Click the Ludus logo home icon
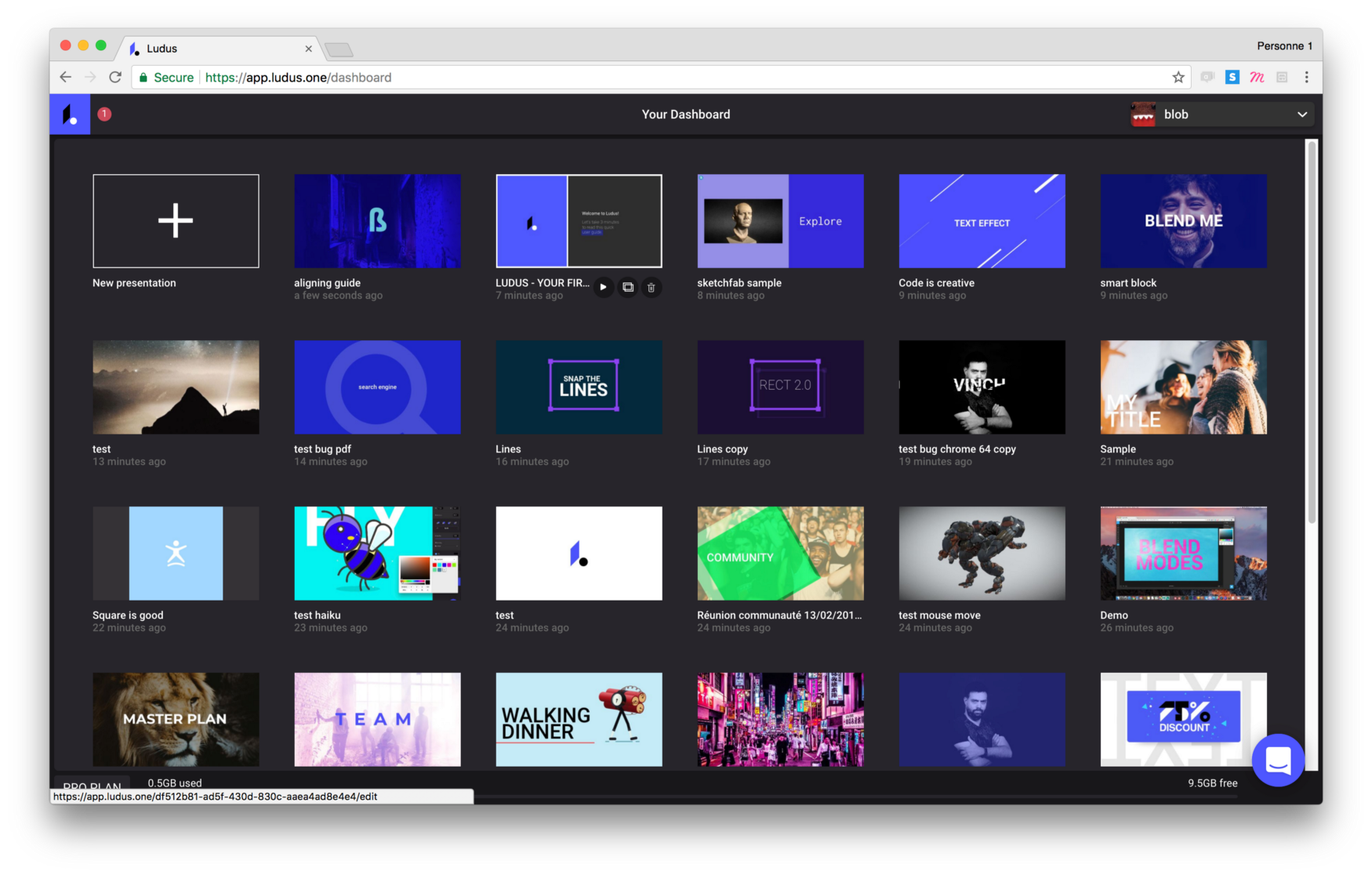The image size is (1372, 875). pyautogui.click(x=70, y=114)
